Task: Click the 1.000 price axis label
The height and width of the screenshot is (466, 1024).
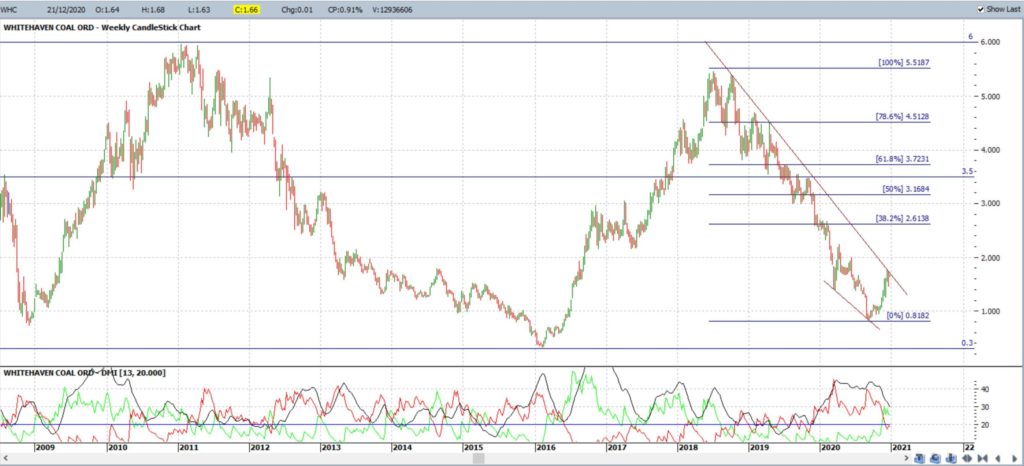Action: point(990,311)
